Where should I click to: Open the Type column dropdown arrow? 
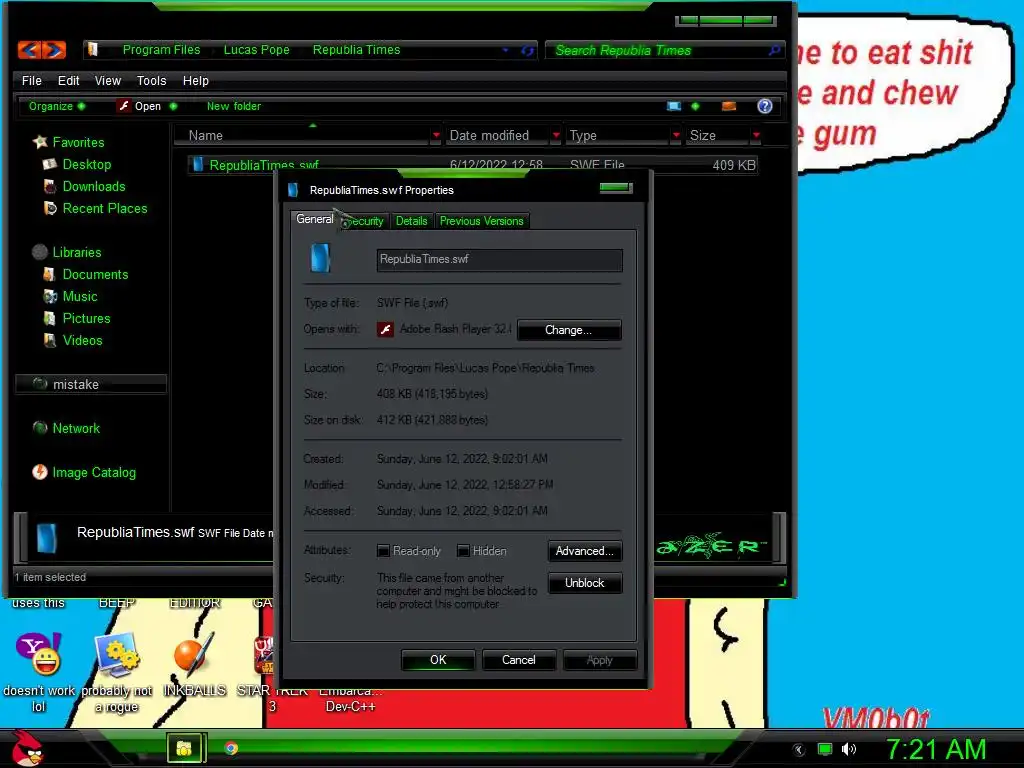pos(676,135)
